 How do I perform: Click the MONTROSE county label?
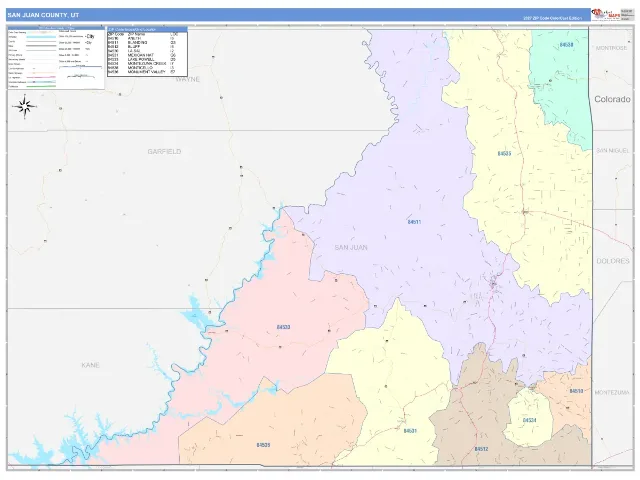click(x=611, y=48)
